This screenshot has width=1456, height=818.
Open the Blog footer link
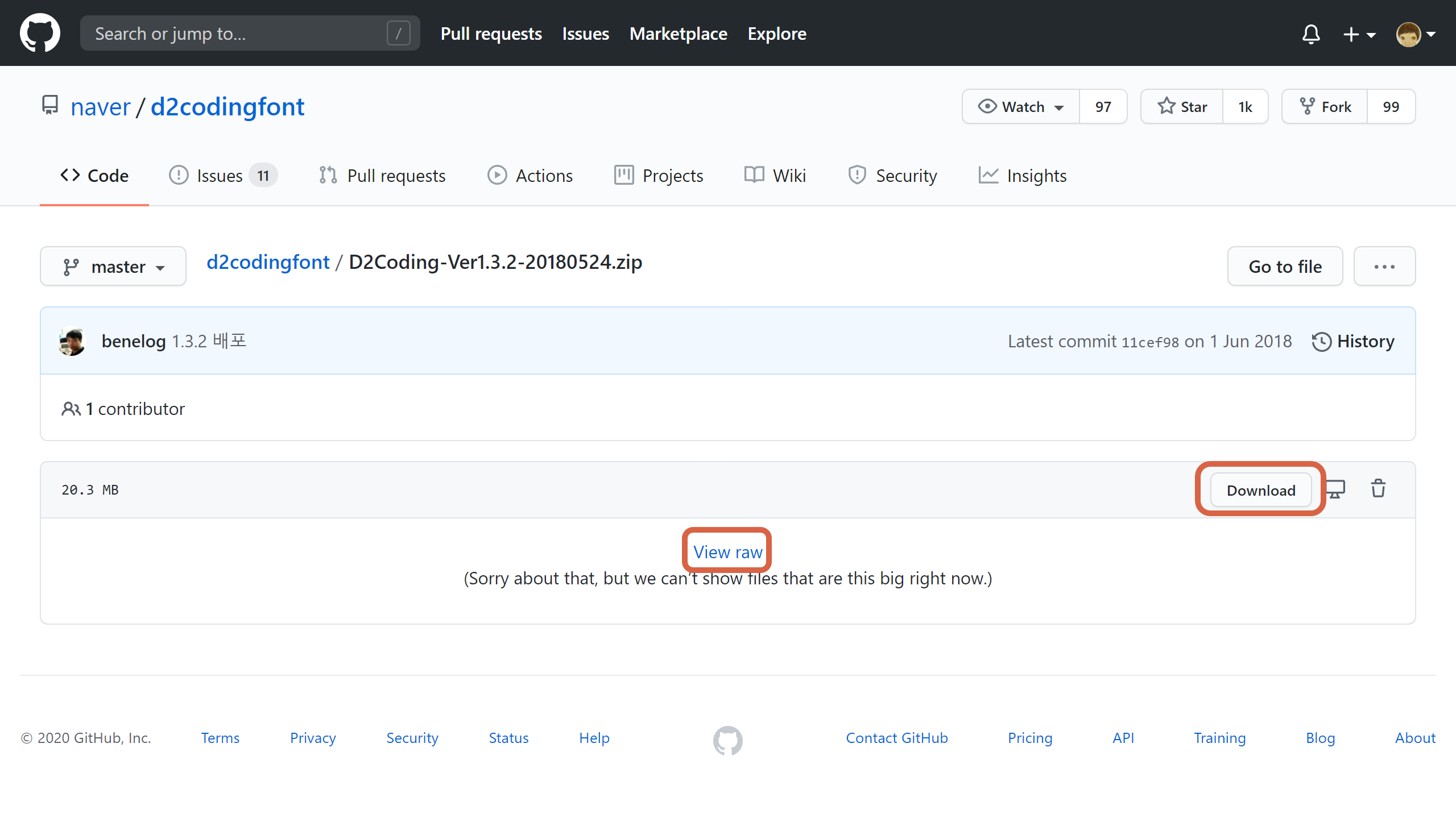pyautogui.click(x=1321, y=738)
